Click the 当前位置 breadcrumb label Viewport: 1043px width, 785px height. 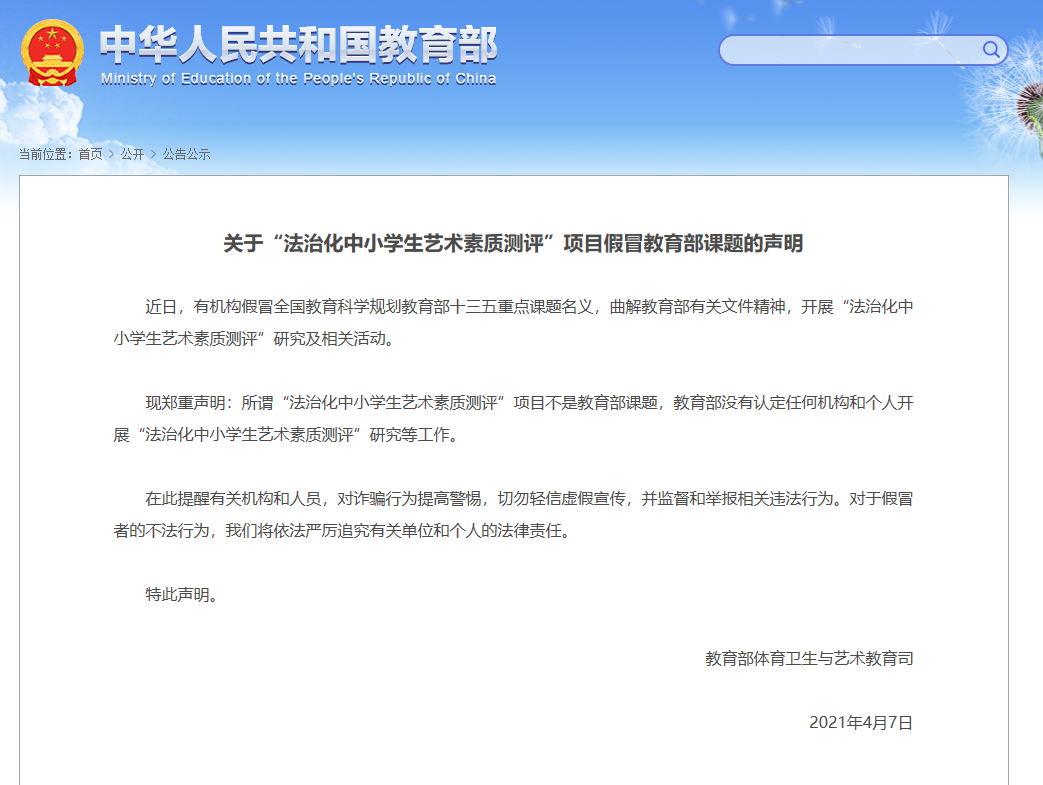click(x=46, y=154)
